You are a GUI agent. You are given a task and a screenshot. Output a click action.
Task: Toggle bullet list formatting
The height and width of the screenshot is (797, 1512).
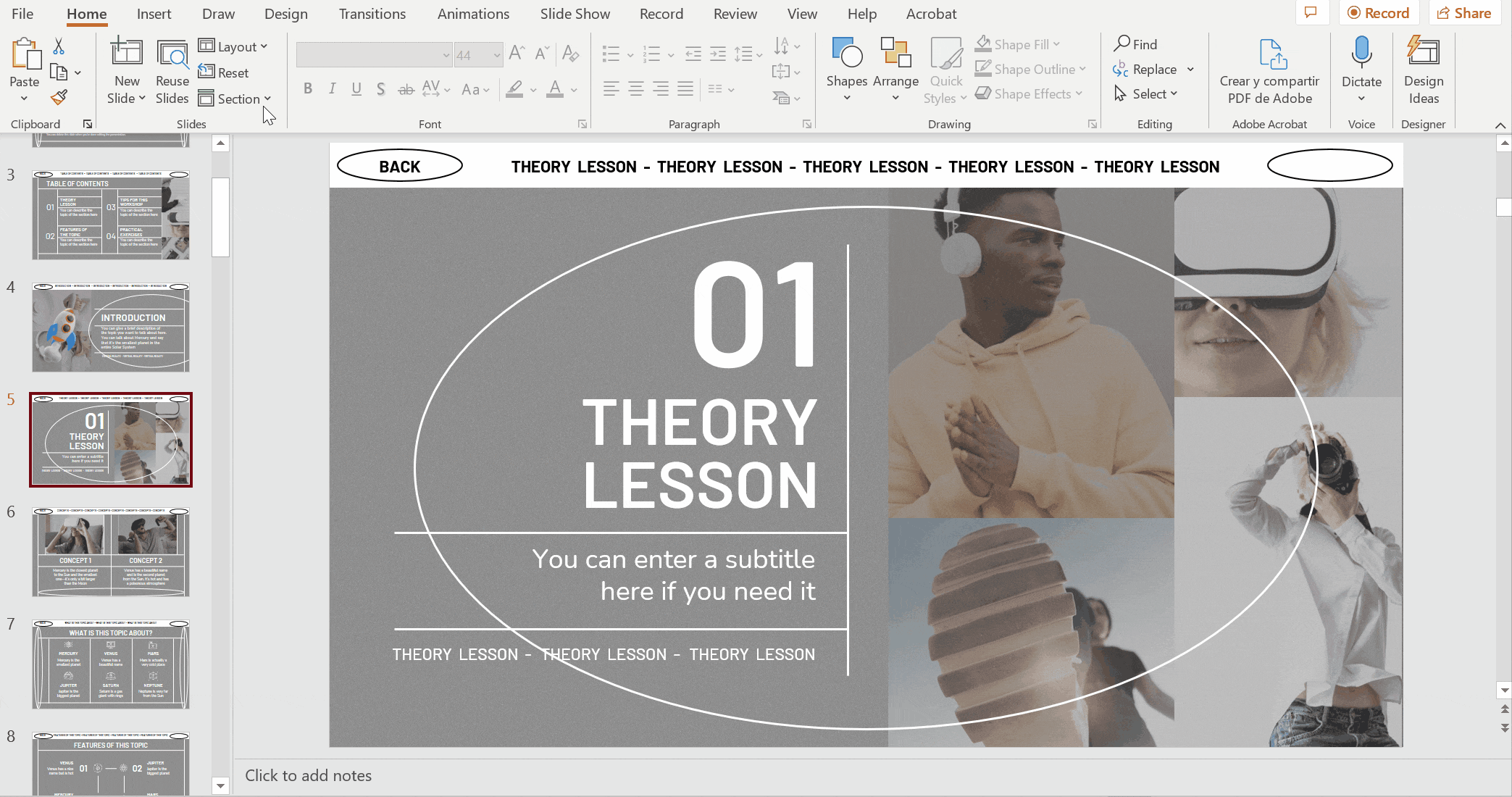point(611,55)
